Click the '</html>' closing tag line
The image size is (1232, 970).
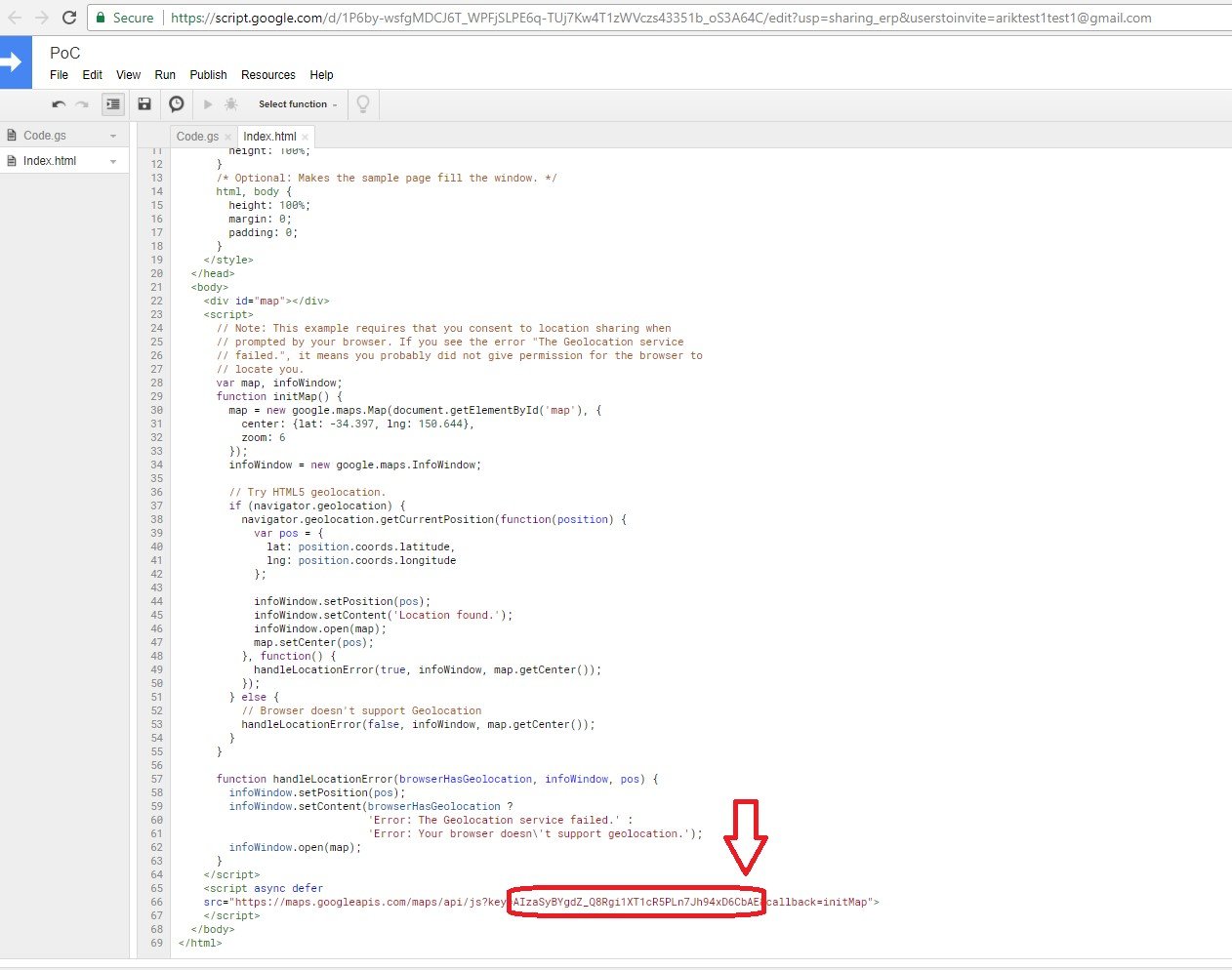click(x=200, y=943)
